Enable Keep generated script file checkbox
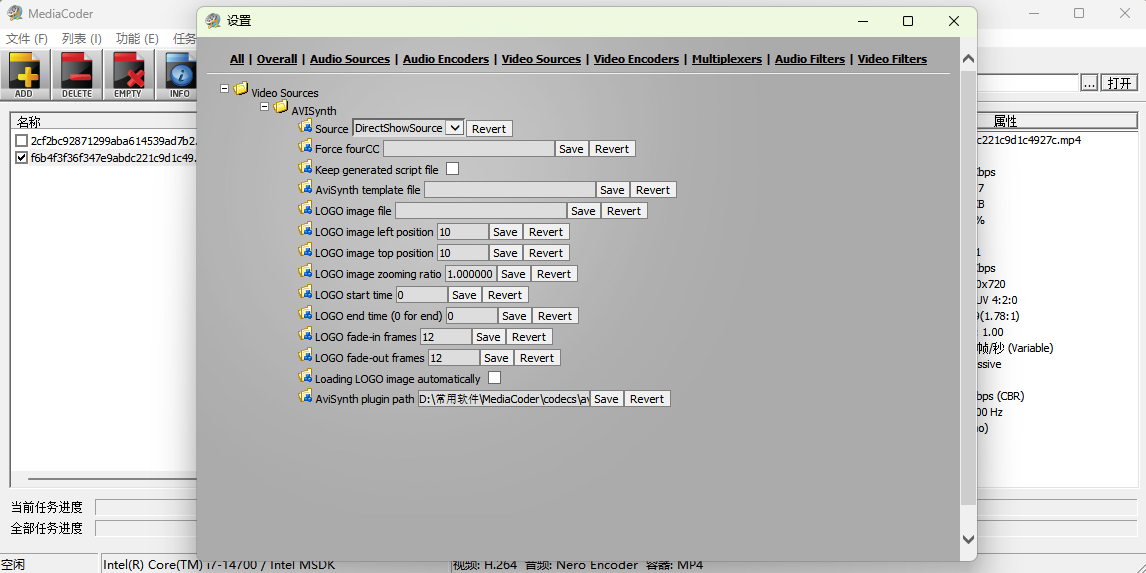The height and width of the screenshot is (573, 1146). coord(452,169)
